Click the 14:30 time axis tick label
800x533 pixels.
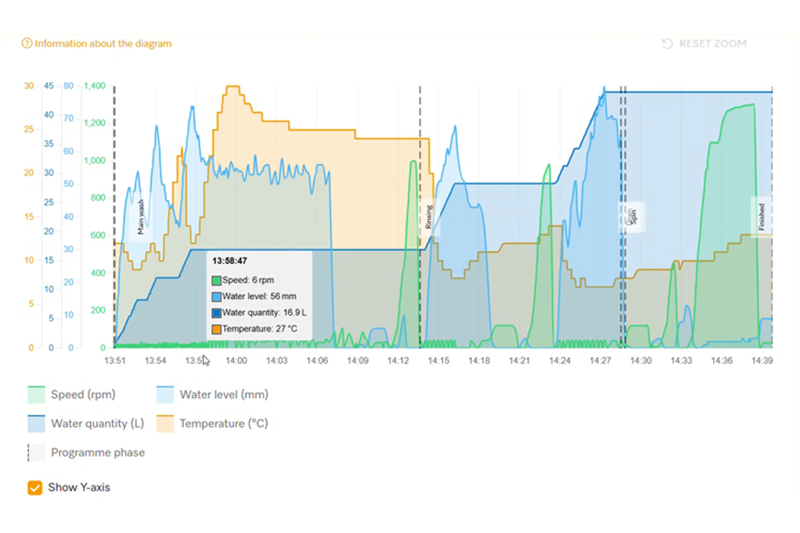[640, 360]
